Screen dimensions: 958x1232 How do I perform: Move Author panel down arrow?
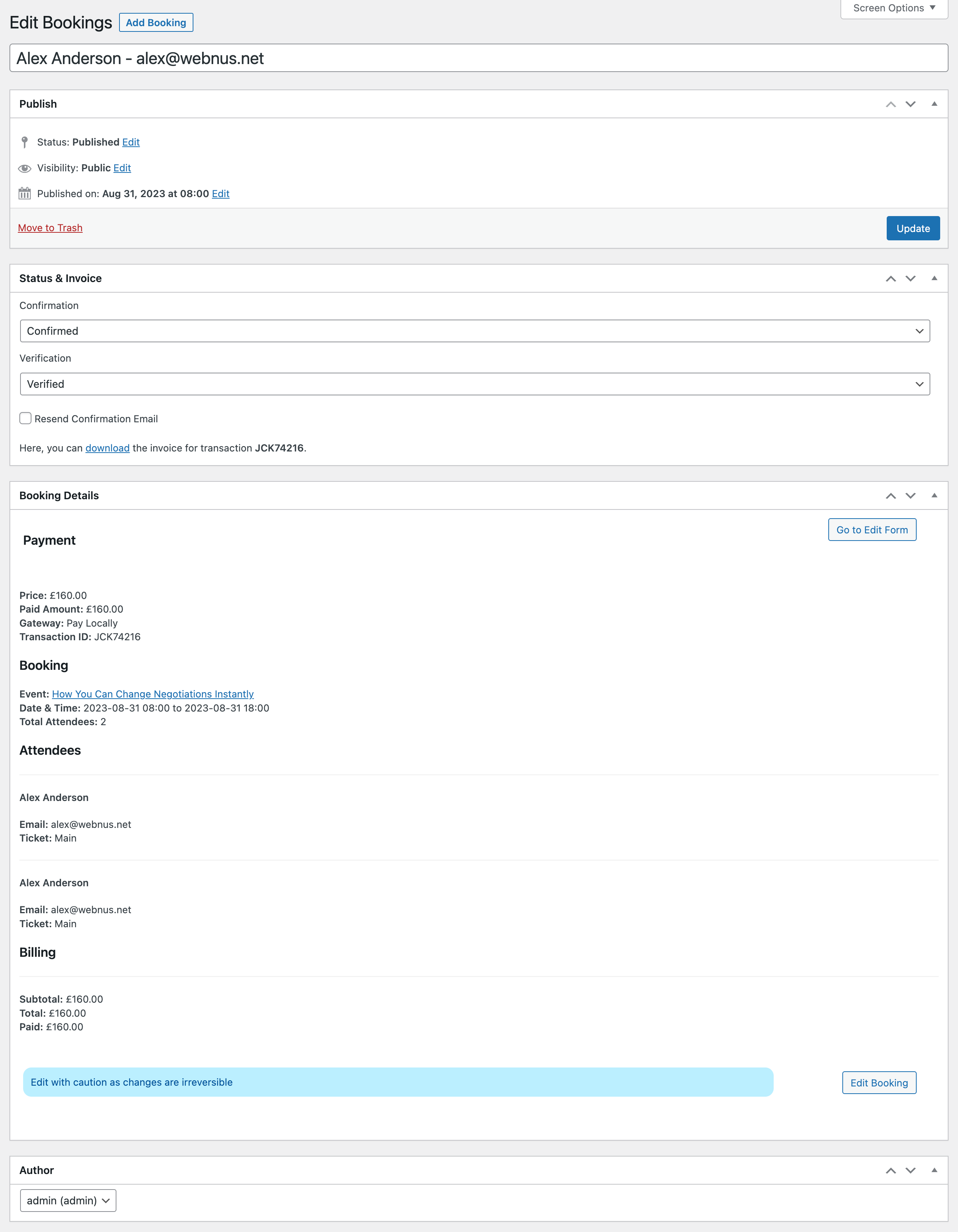point(910,1171)
